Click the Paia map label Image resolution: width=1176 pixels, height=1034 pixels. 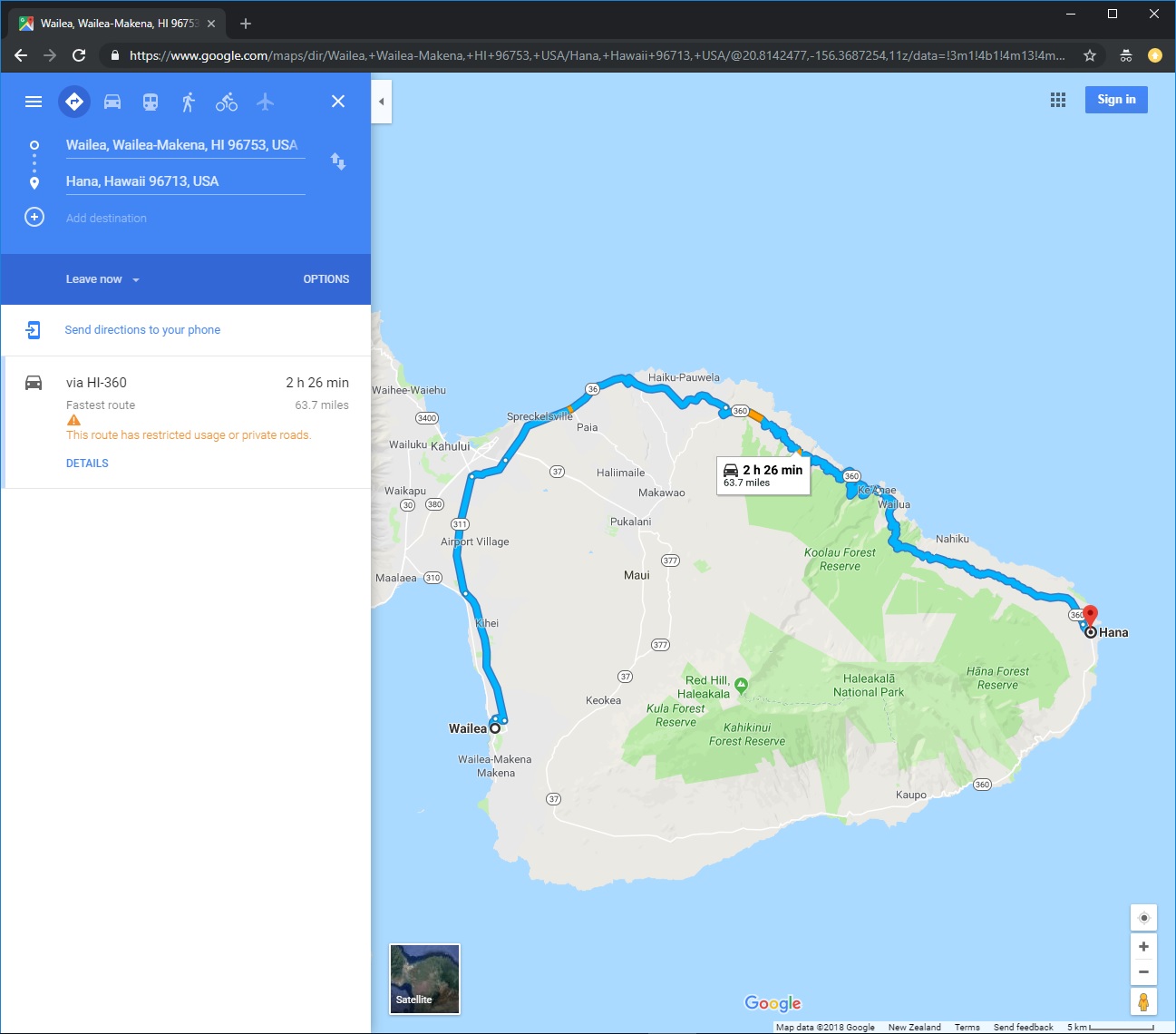coord(588,427)
